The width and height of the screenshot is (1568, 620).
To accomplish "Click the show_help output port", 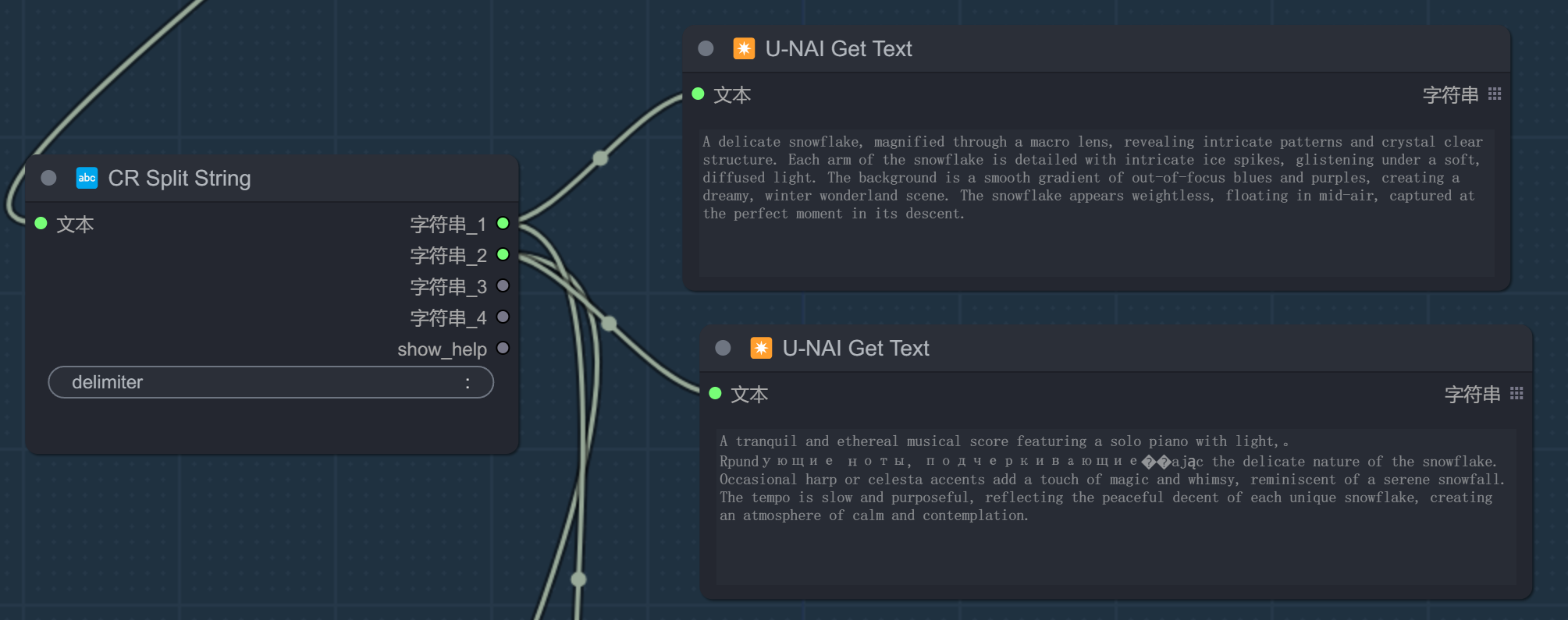I will pyautogui.click(x=503, y=349).
